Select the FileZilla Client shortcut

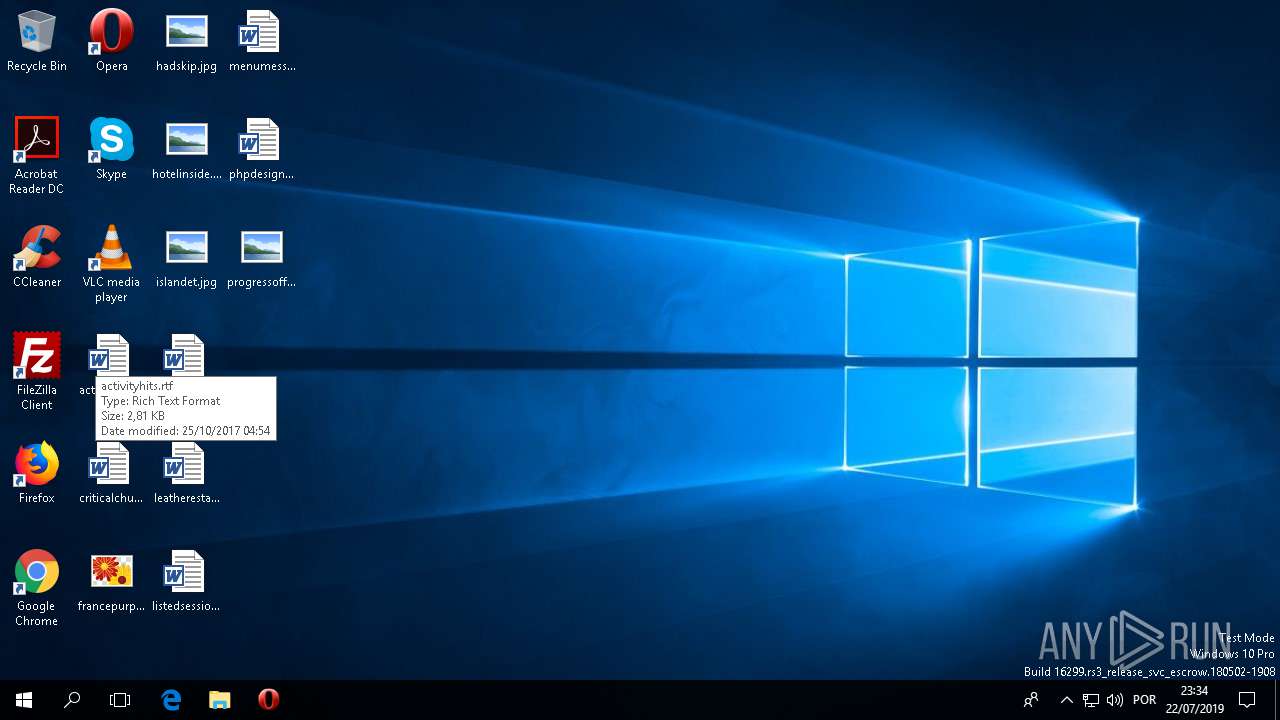click(37, 372)
